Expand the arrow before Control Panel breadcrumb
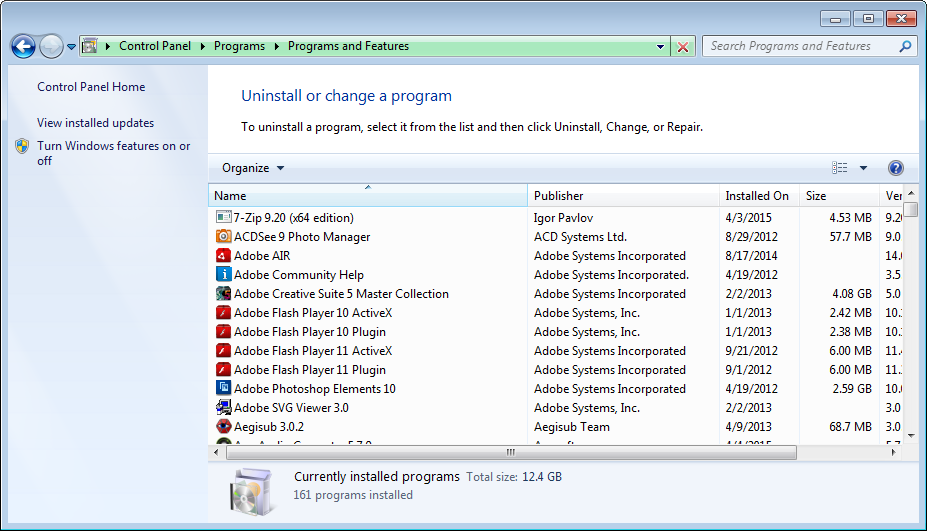 tap(108, 46)
